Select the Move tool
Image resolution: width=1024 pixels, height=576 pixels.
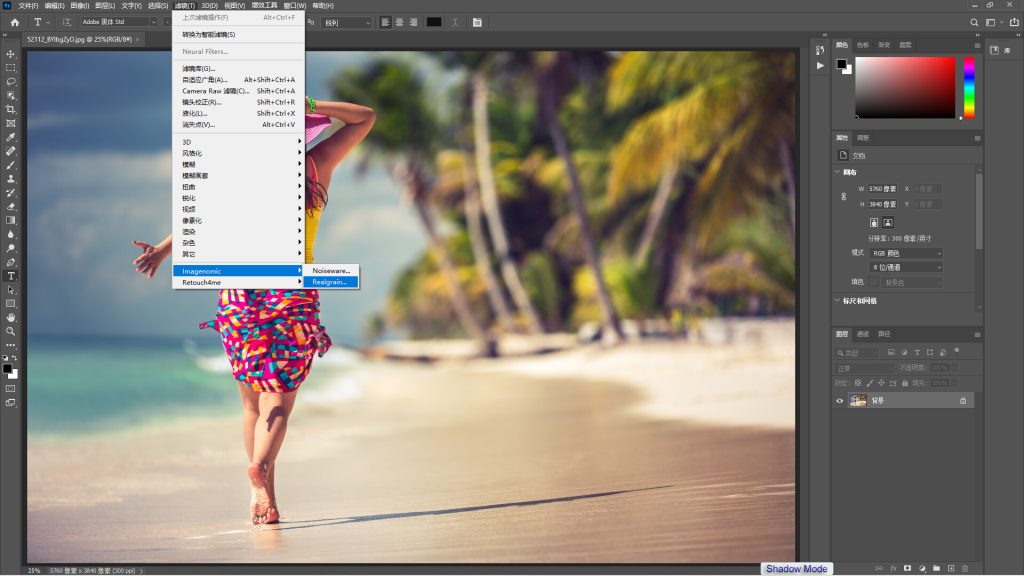(11, 54)
